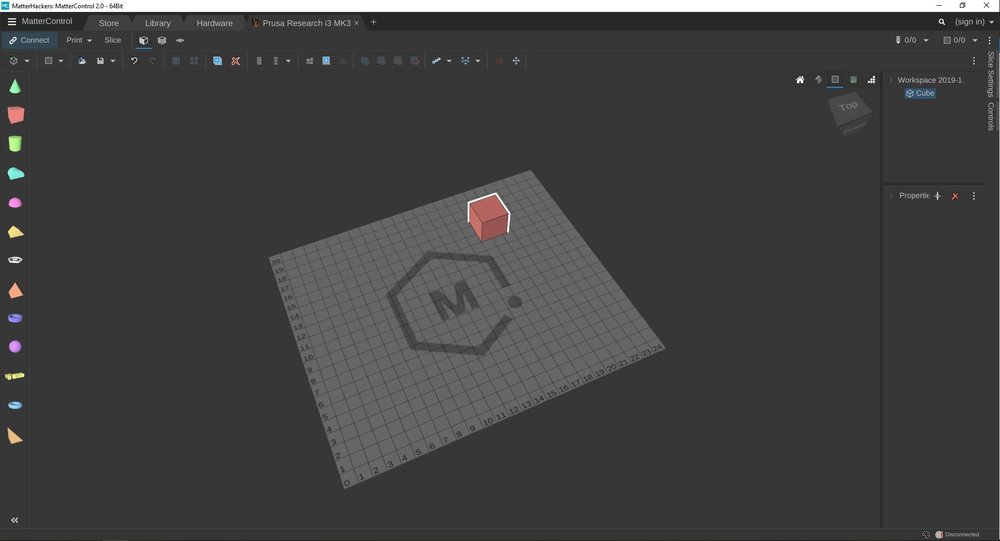Expand the Workspace tree node

coord(890,80)
